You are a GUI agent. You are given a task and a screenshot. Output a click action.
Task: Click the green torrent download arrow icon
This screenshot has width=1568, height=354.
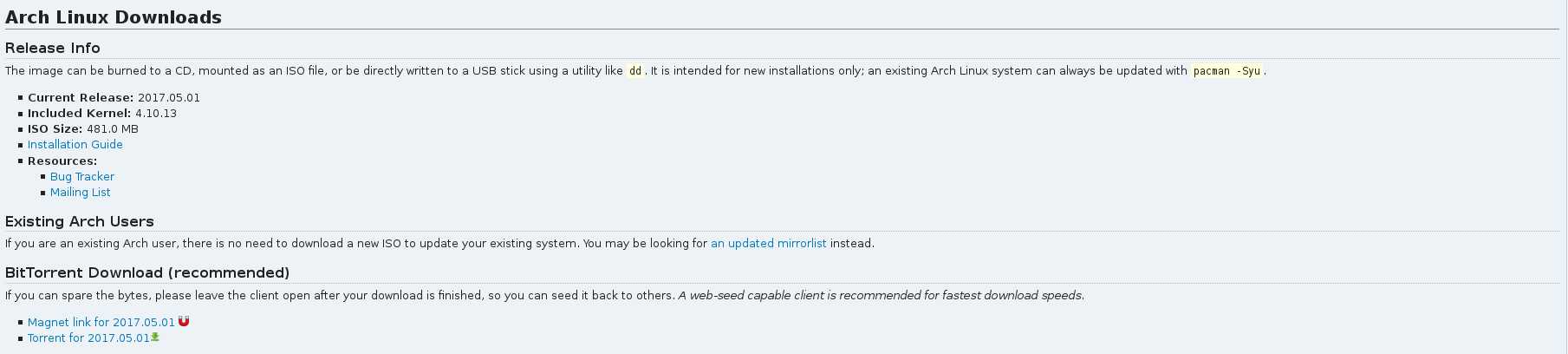[155, 337]
